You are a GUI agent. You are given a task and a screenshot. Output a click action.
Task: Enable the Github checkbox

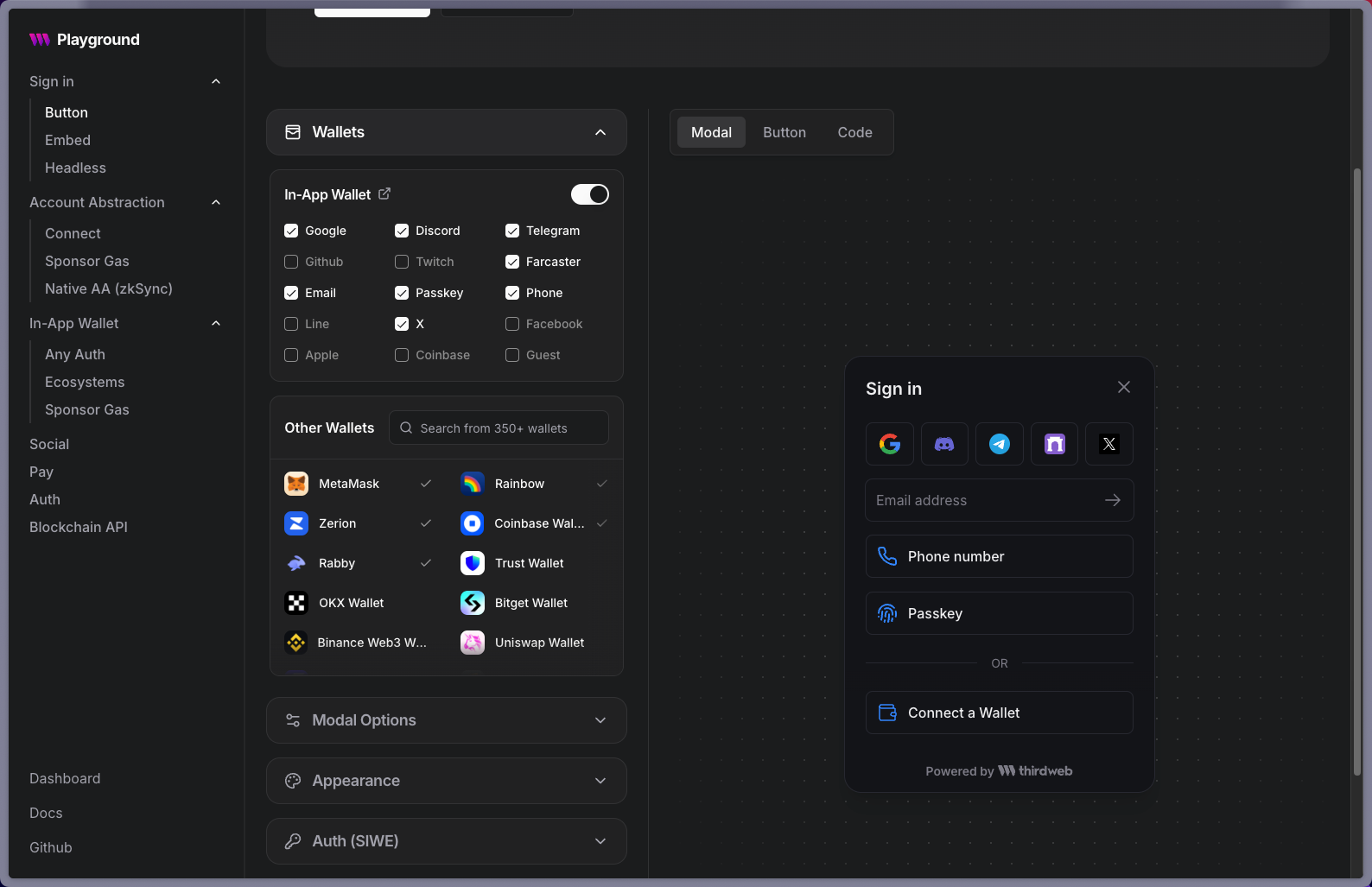291,262
